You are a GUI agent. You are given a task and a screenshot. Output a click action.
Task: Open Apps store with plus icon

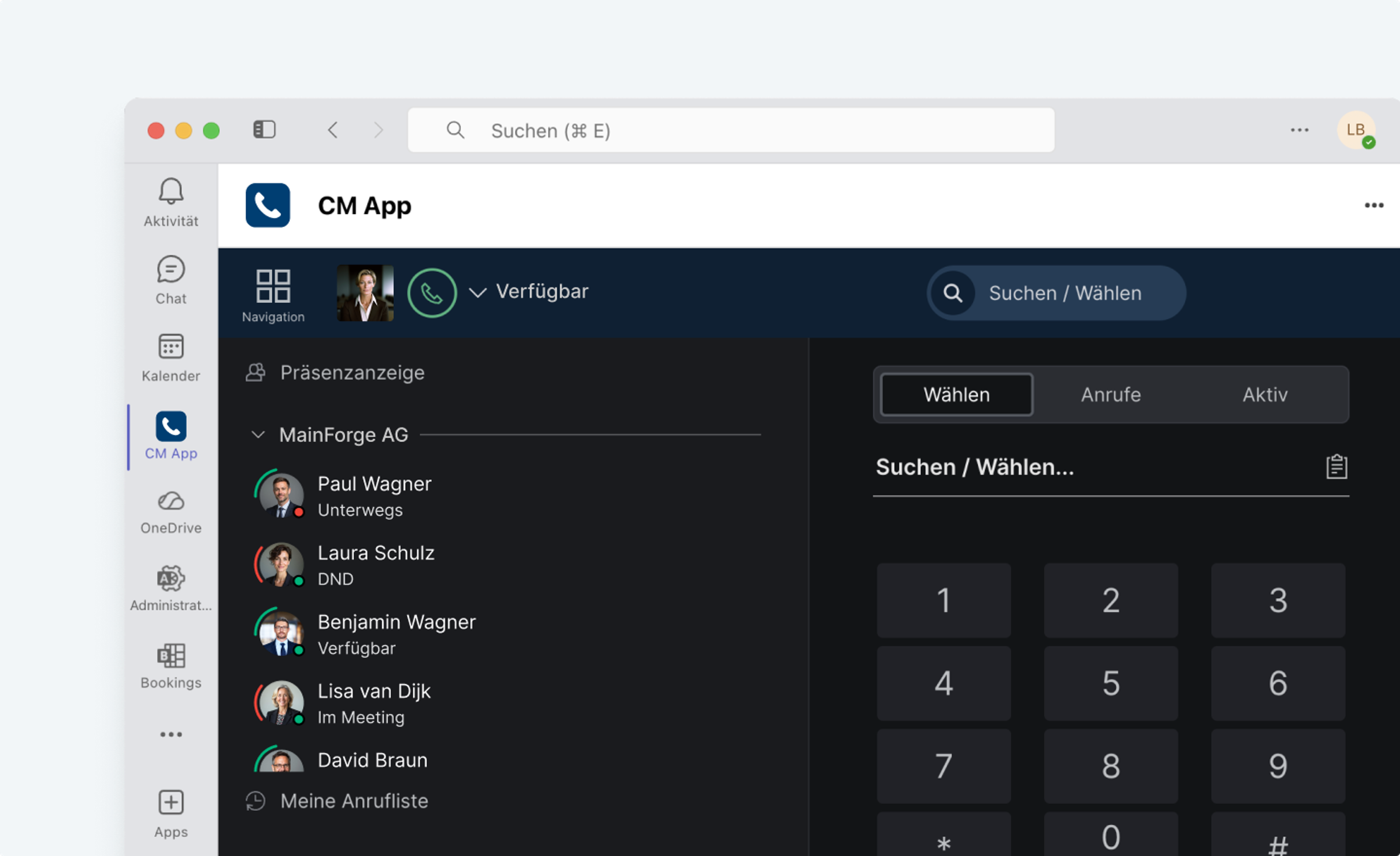(171, 803)
